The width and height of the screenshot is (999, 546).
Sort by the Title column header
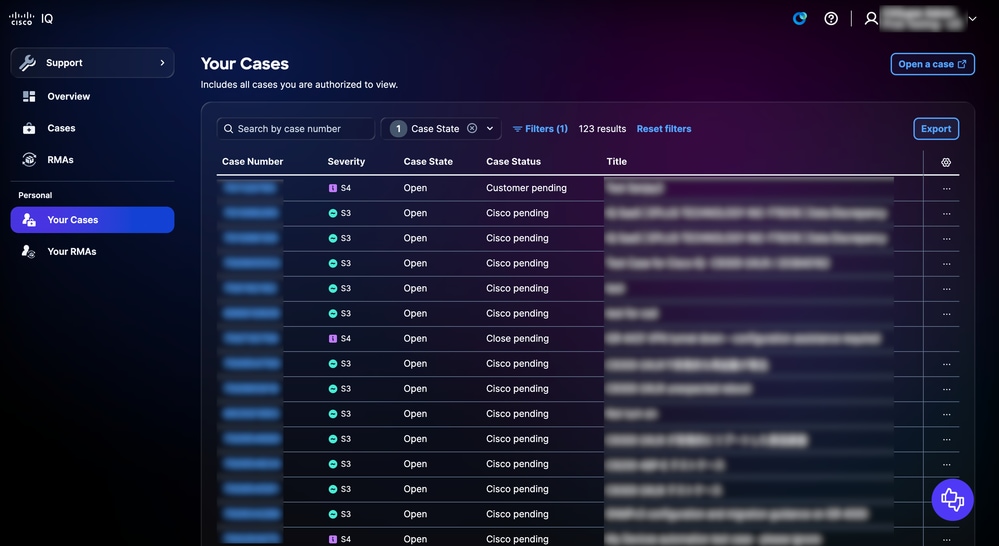coord(617,162)
